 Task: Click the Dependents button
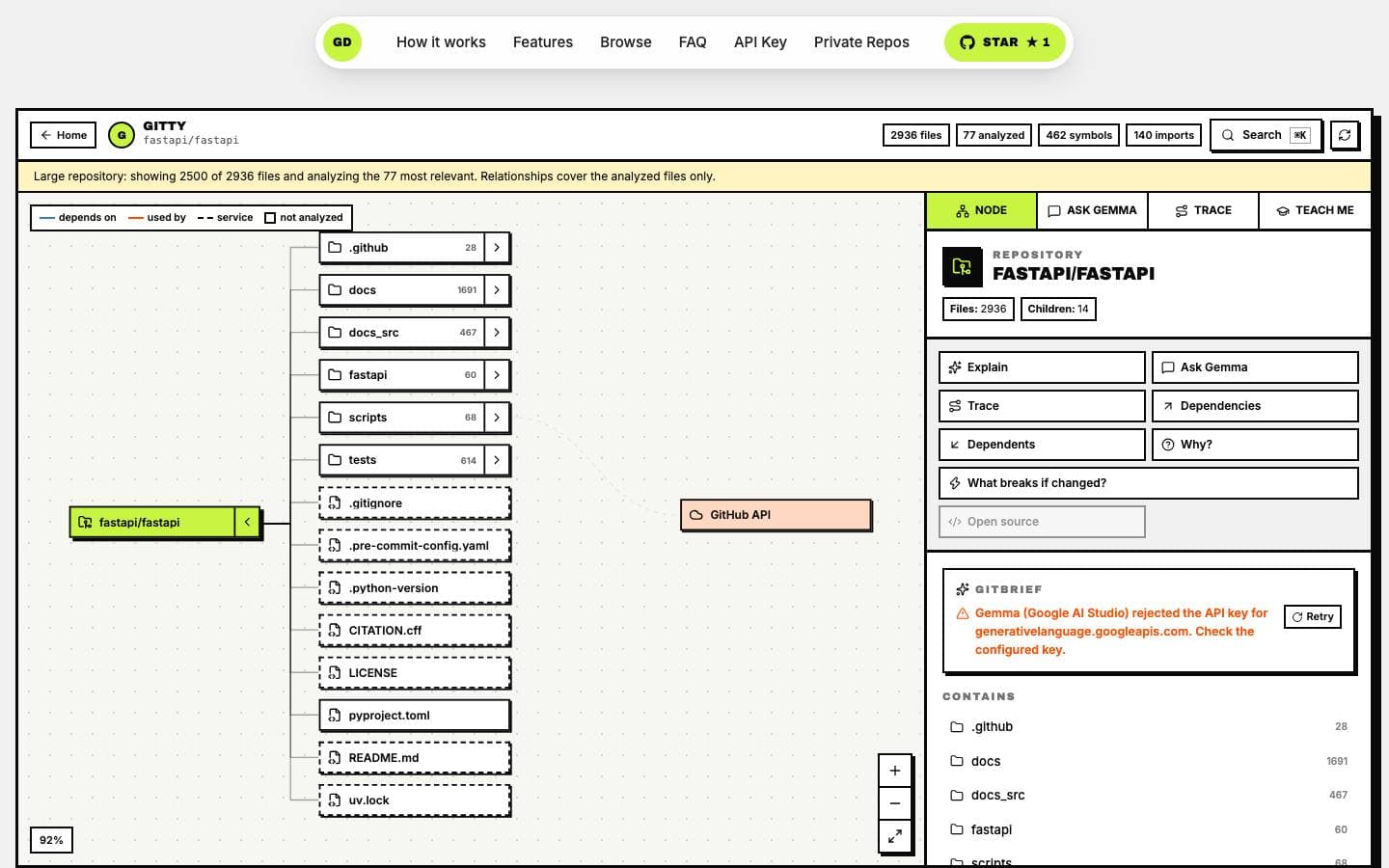coord(1042,445)
